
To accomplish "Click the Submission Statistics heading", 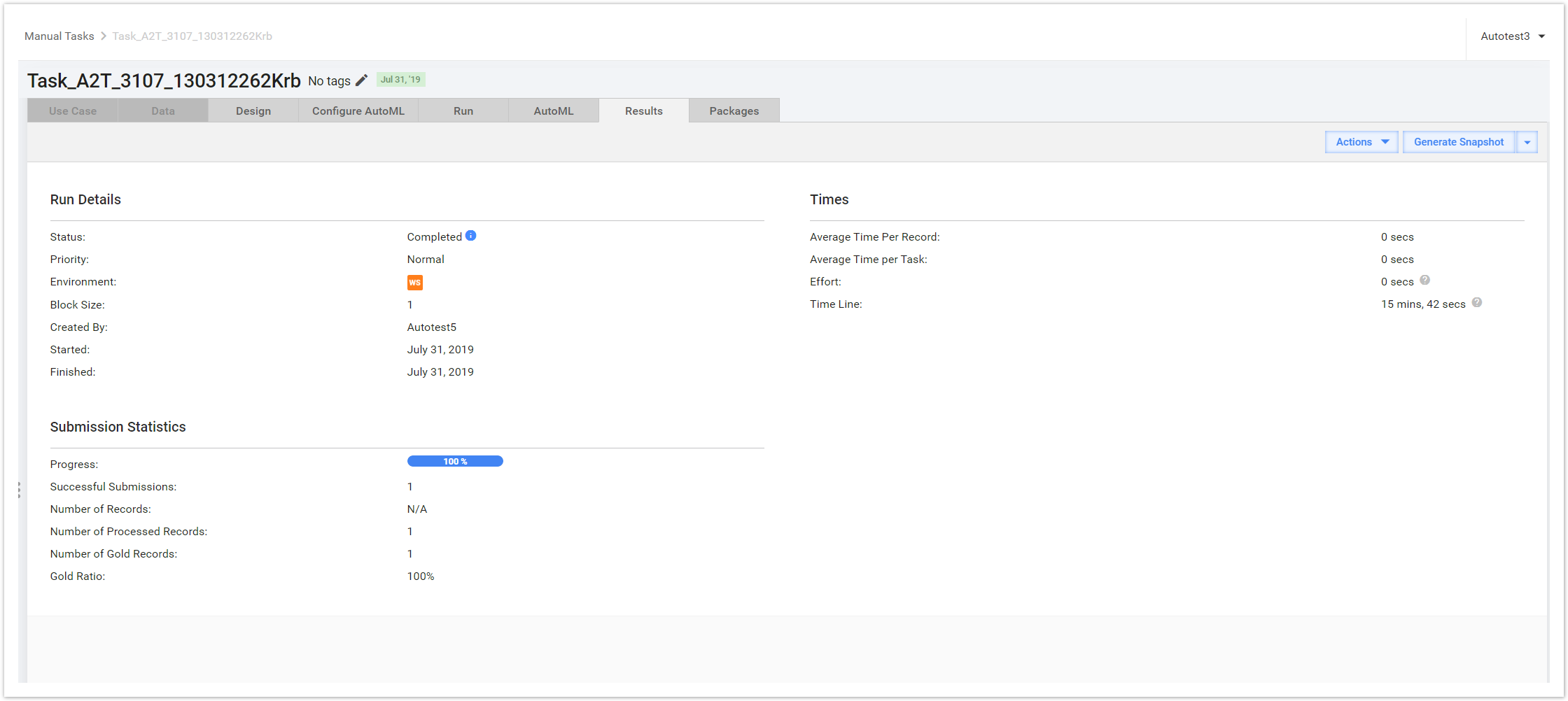I will coord(118,427).
